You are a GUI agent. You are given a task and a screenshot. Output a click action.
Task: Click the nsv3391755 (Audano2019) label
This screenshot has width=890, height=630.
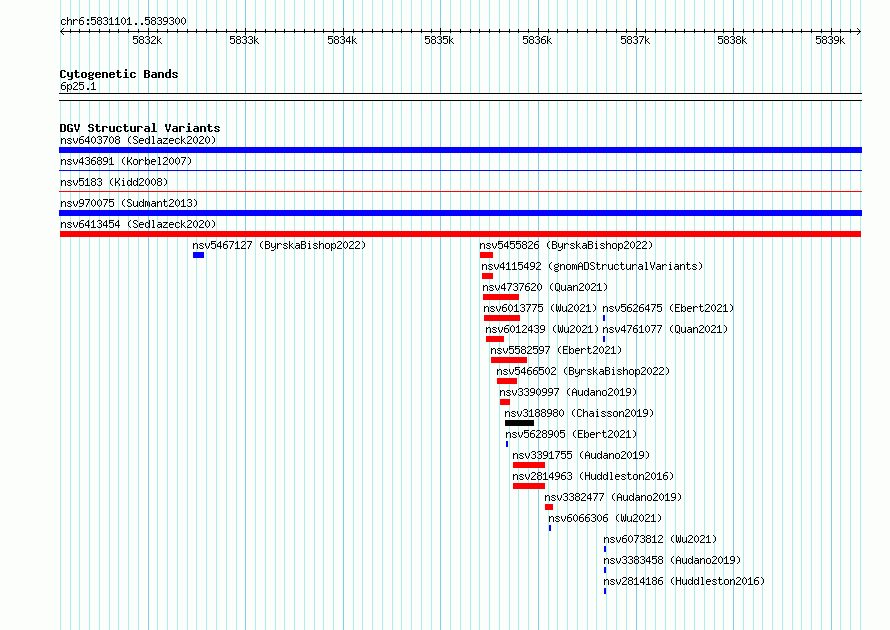pyautogui.click(x=581, y=455)
